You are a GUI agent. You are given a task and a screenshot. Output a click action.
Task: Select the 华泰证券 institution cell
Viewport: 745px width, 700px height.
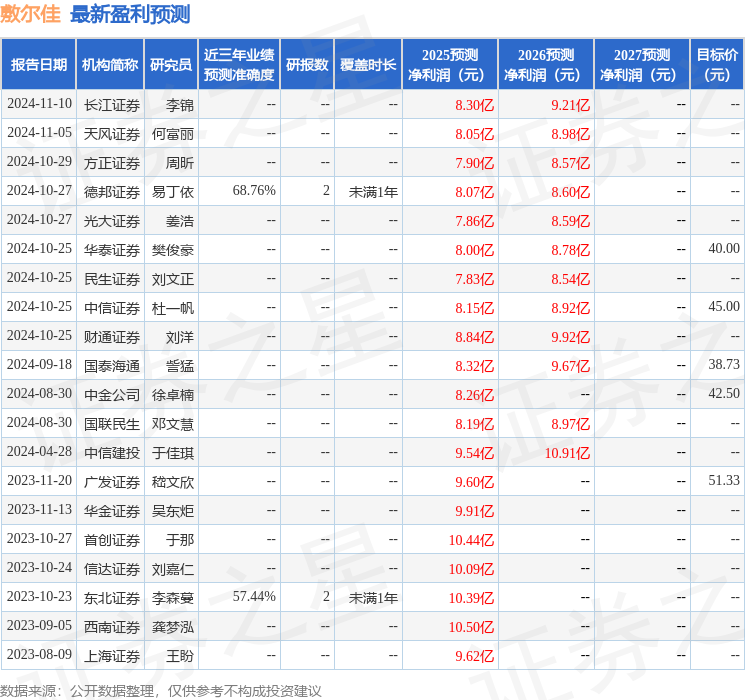(x=112, y=250)
